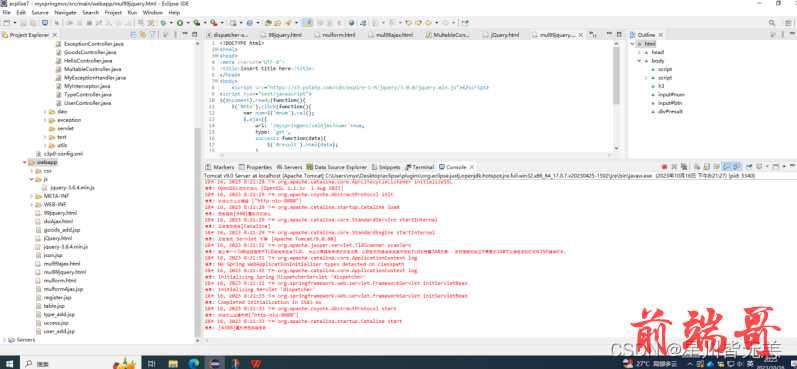Image resolution: width=797 pixels, height=369 pixels.
Task: Maximize the Project Explorer panel
Action: [x=194, y=35]
